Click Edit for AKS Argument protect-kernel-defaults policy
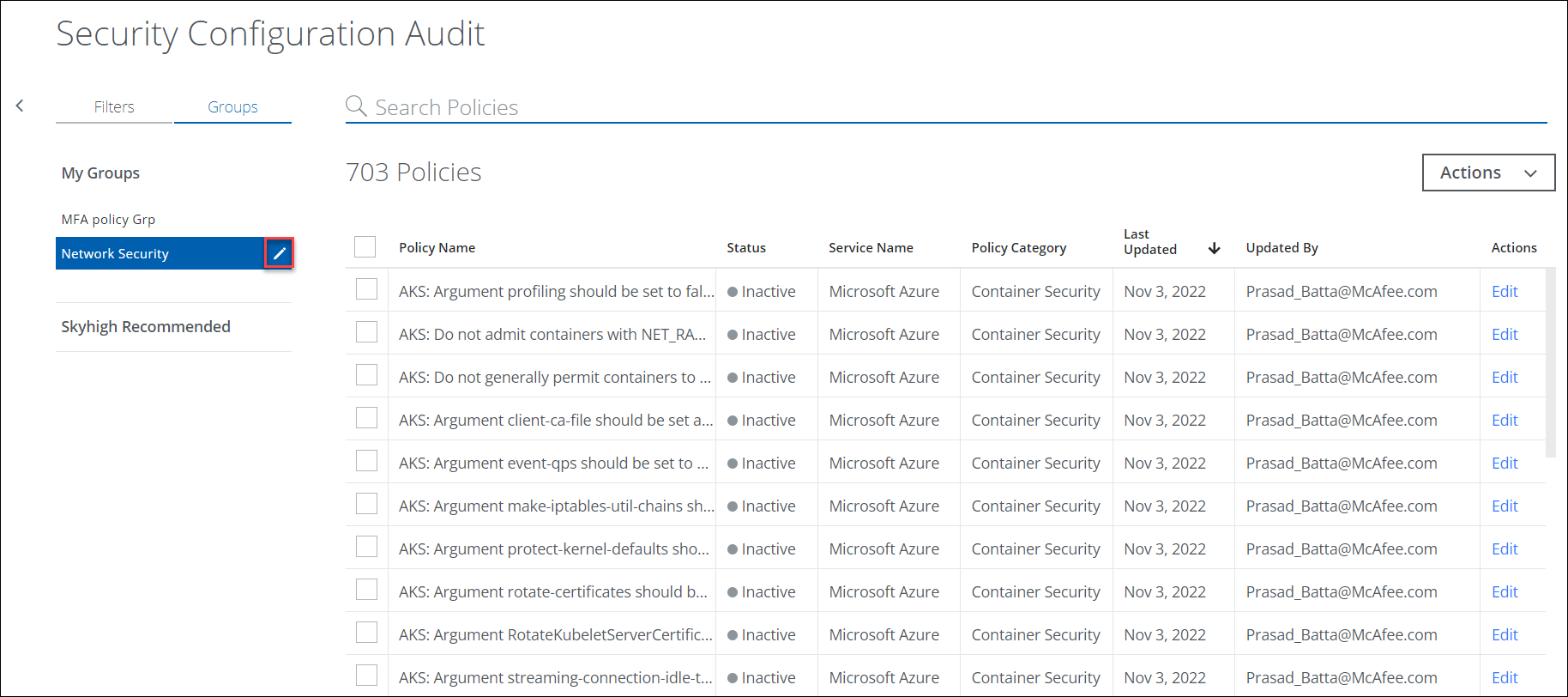This screenshot has height=697, width=1568. pos(1504,549)
